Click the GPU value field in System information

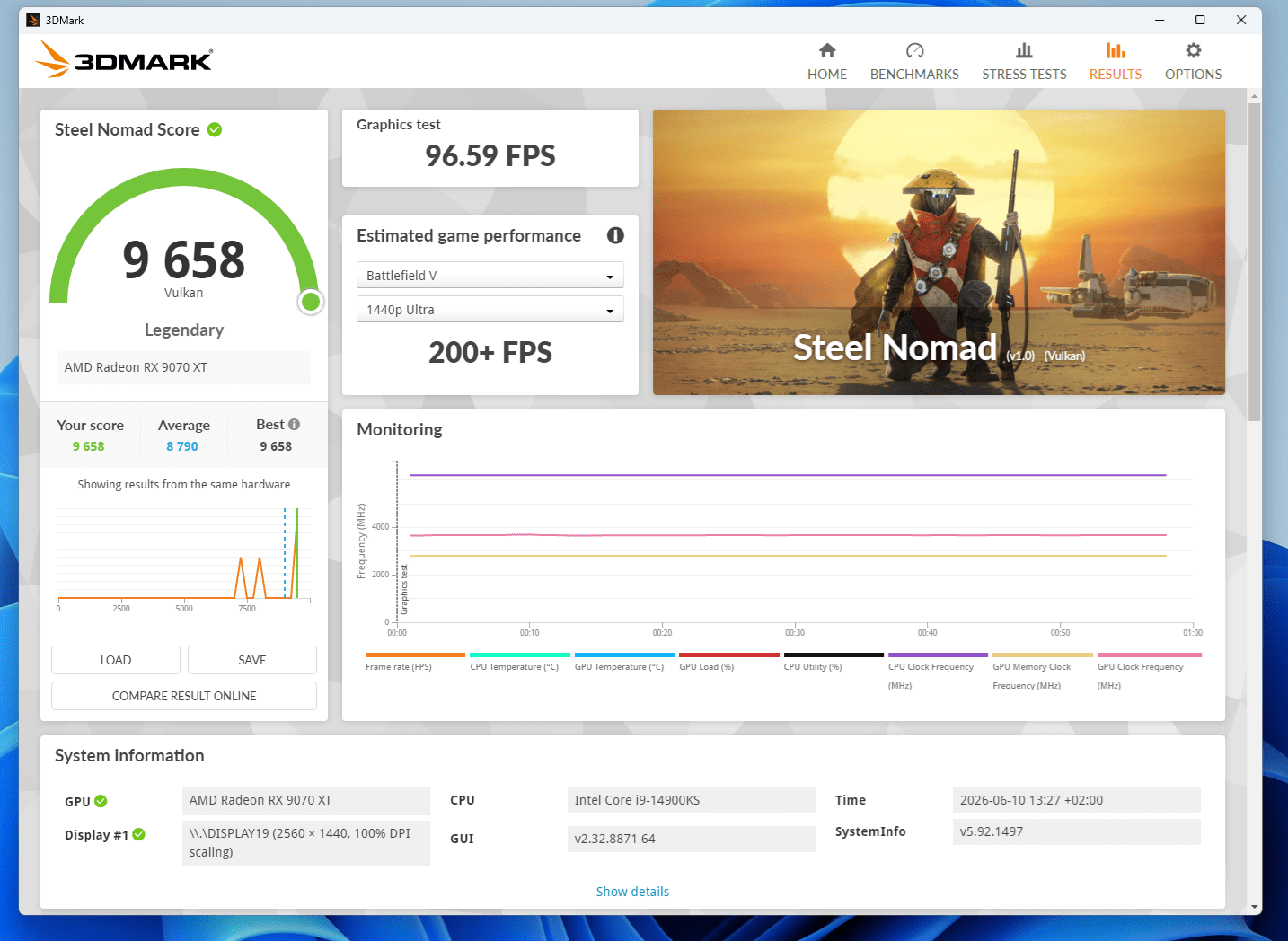coord(306,801)
